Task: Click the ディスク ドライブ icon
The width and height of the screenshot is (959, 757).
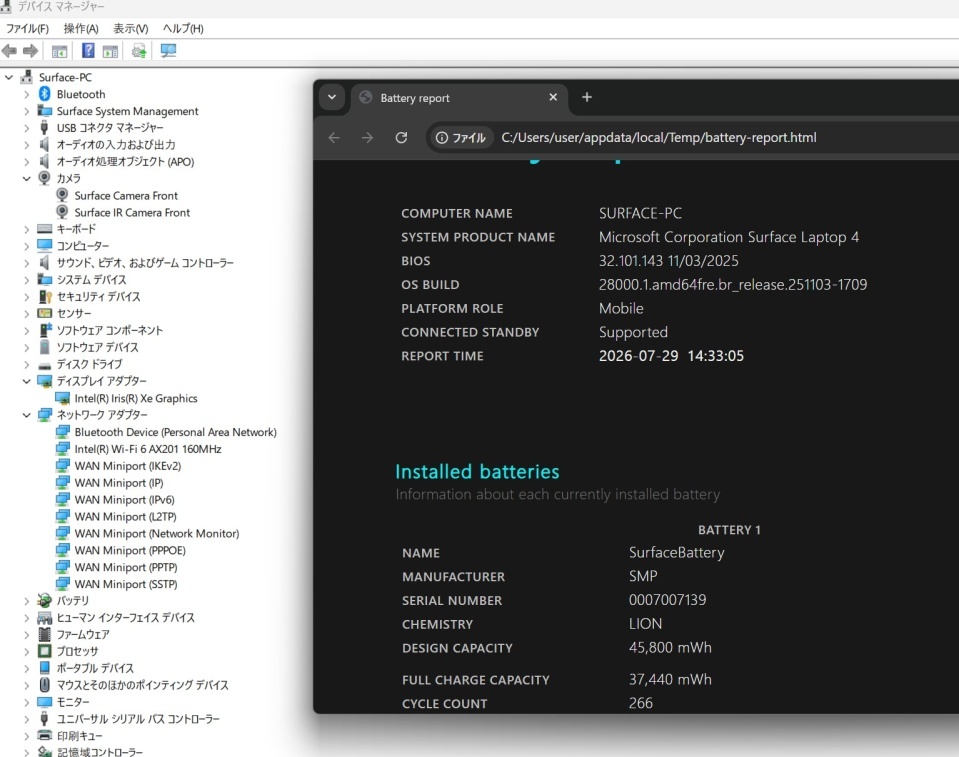Action: pyautogui.click(x=44, y=365)
